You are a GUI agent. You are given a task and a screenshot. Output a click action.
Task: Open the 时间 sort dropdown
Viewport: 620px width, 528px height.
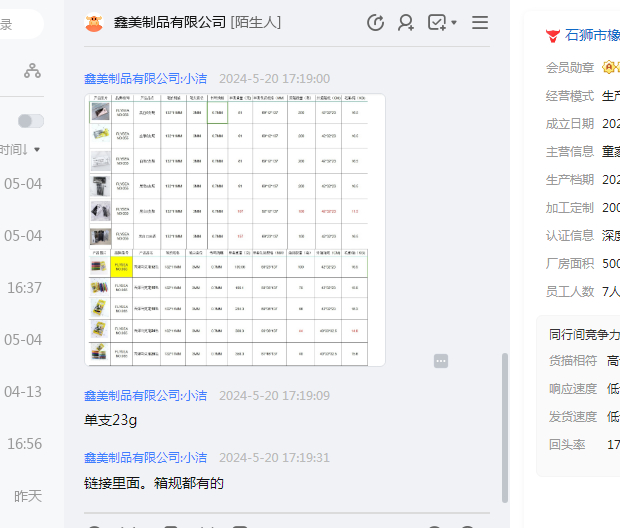coord(20,150)
